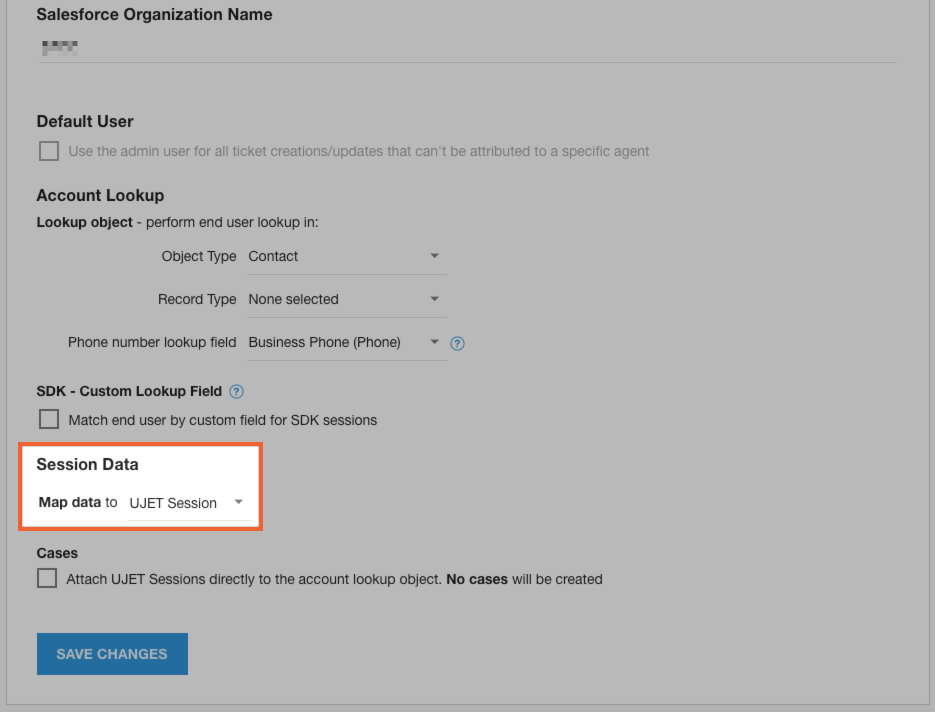Click the Default User heading
The image size is (935, 712).
pos(85,122)
